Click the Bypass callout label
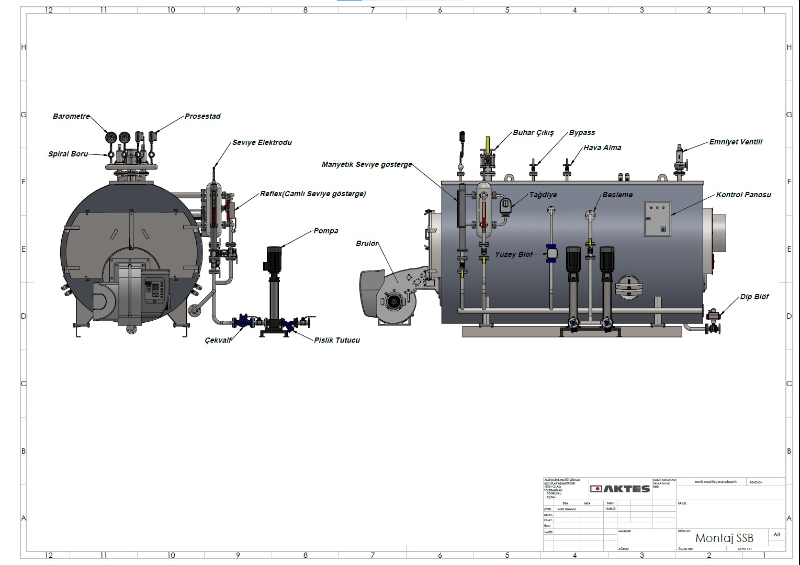 [582, 132]
